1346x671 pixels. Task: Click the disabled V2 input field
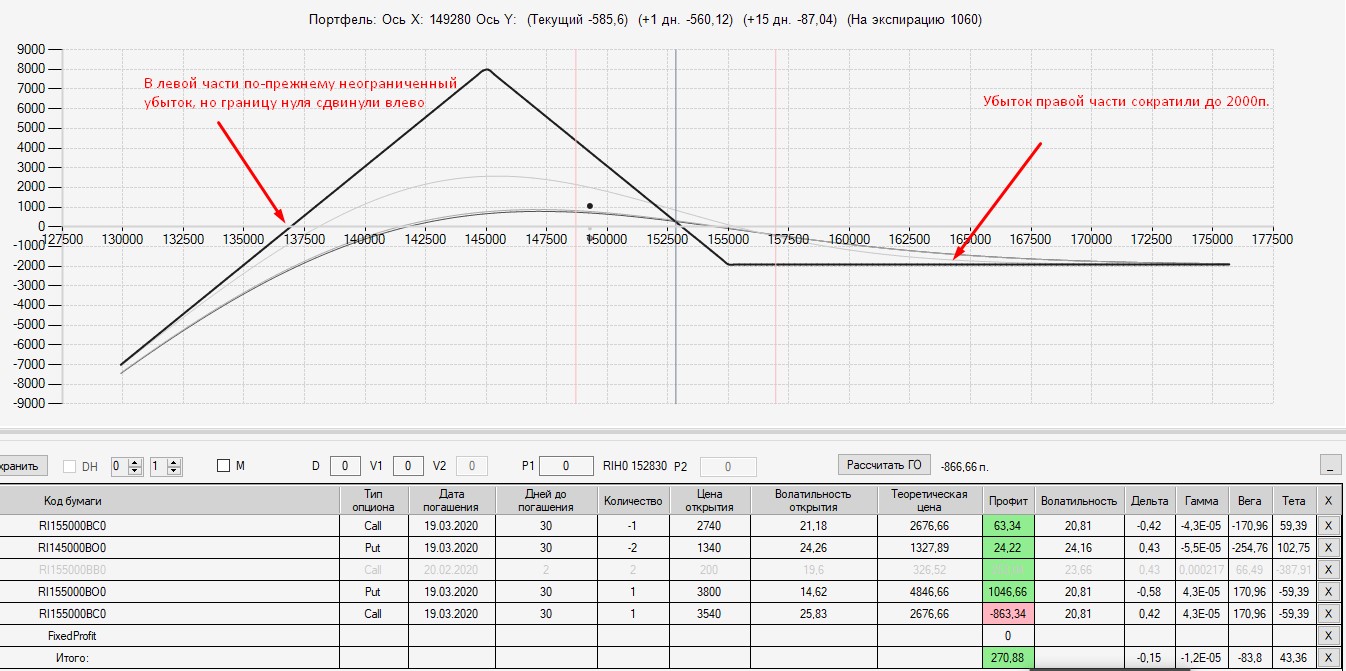coord(472,466)
